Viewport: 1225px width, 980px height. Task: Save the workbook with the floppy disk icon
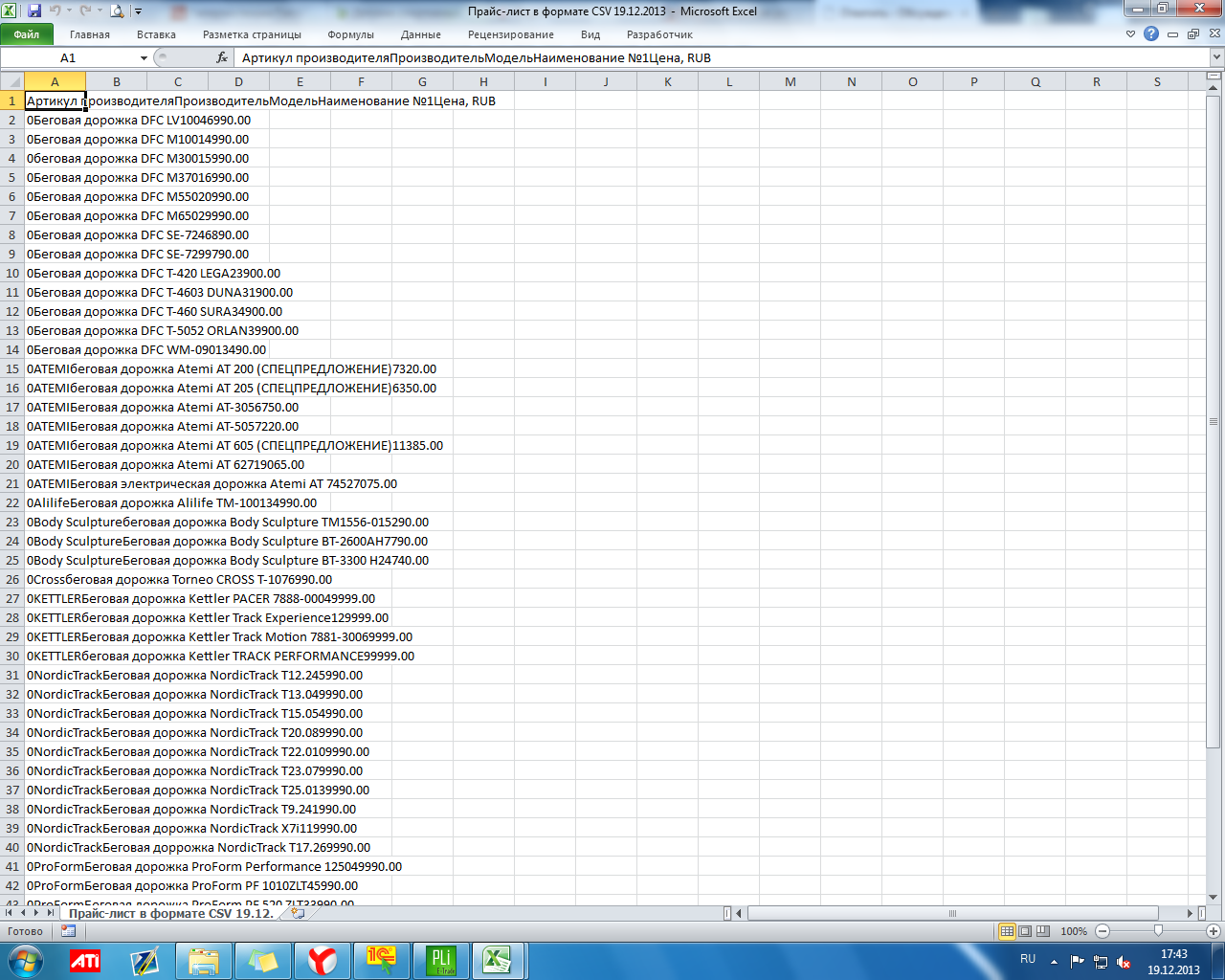34,11
